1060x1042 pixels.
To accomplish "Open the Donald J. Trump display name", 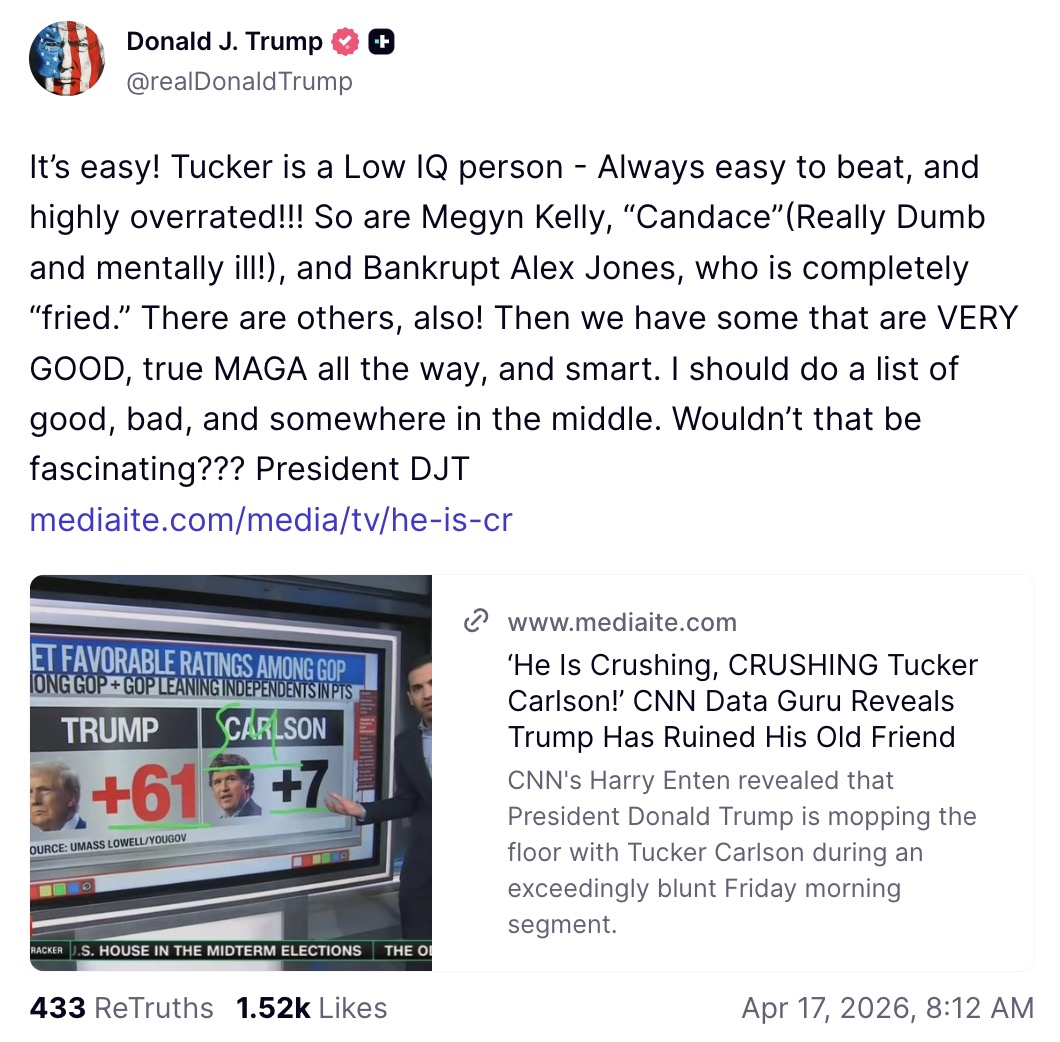I will tap(224, 42).
